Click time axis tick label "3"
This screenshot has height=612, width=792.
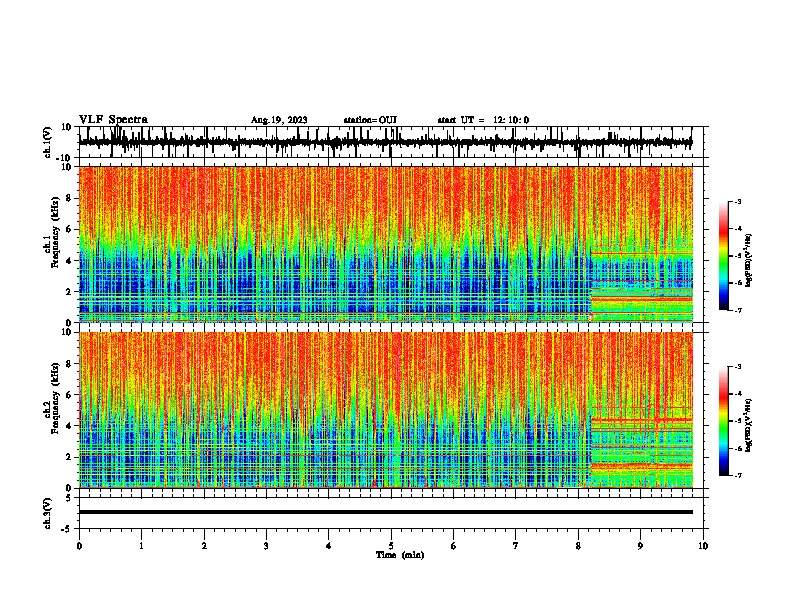pos(266,546)
